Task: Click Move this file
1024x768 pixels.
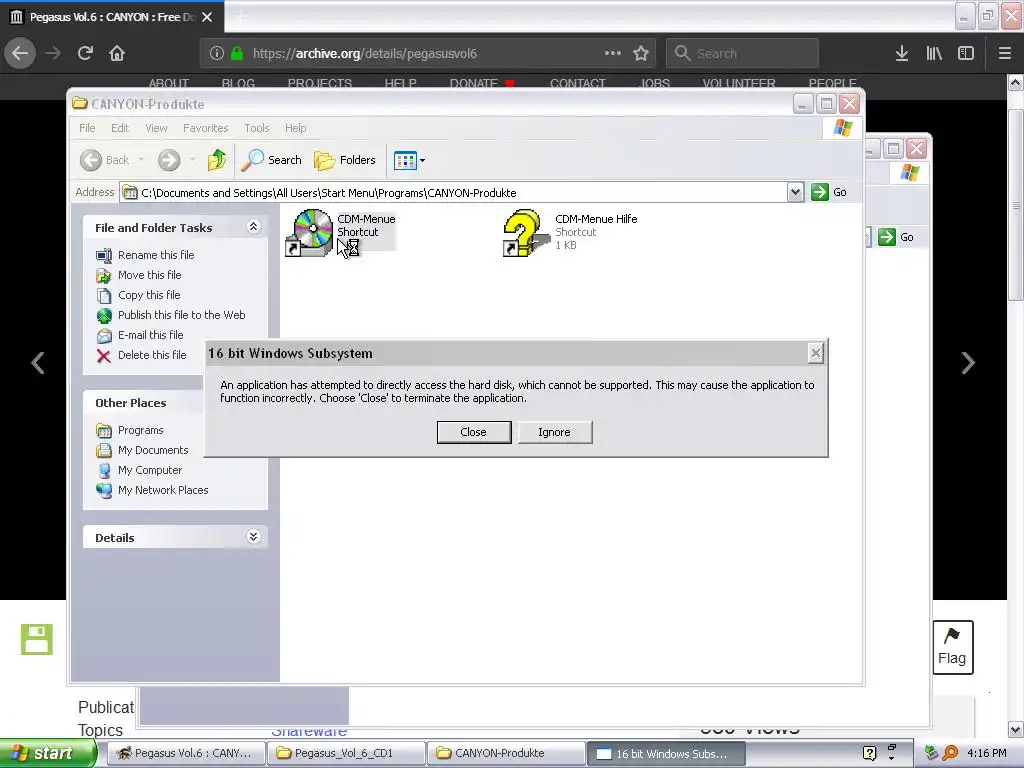Action: click(150, 275)
